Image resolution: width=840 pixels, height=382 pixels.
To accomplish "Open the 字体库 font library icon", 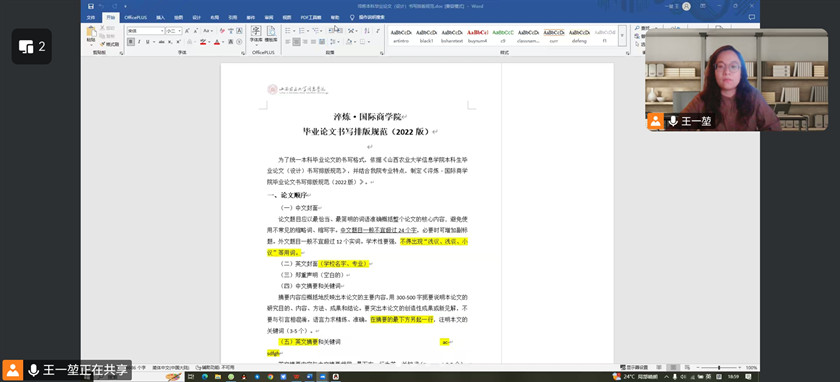I will pyautogui.click(x=256, y=34).
